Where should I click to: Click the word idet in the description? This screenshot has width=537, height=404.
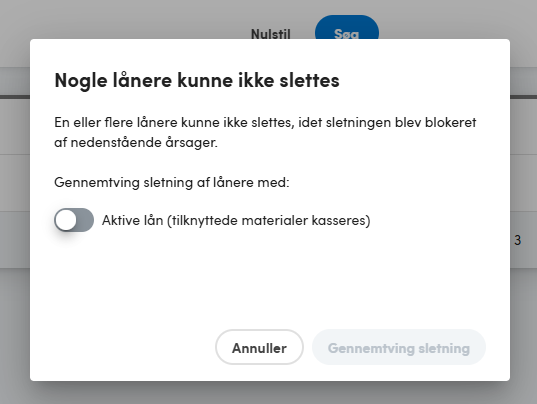click(x=310, y=122)
